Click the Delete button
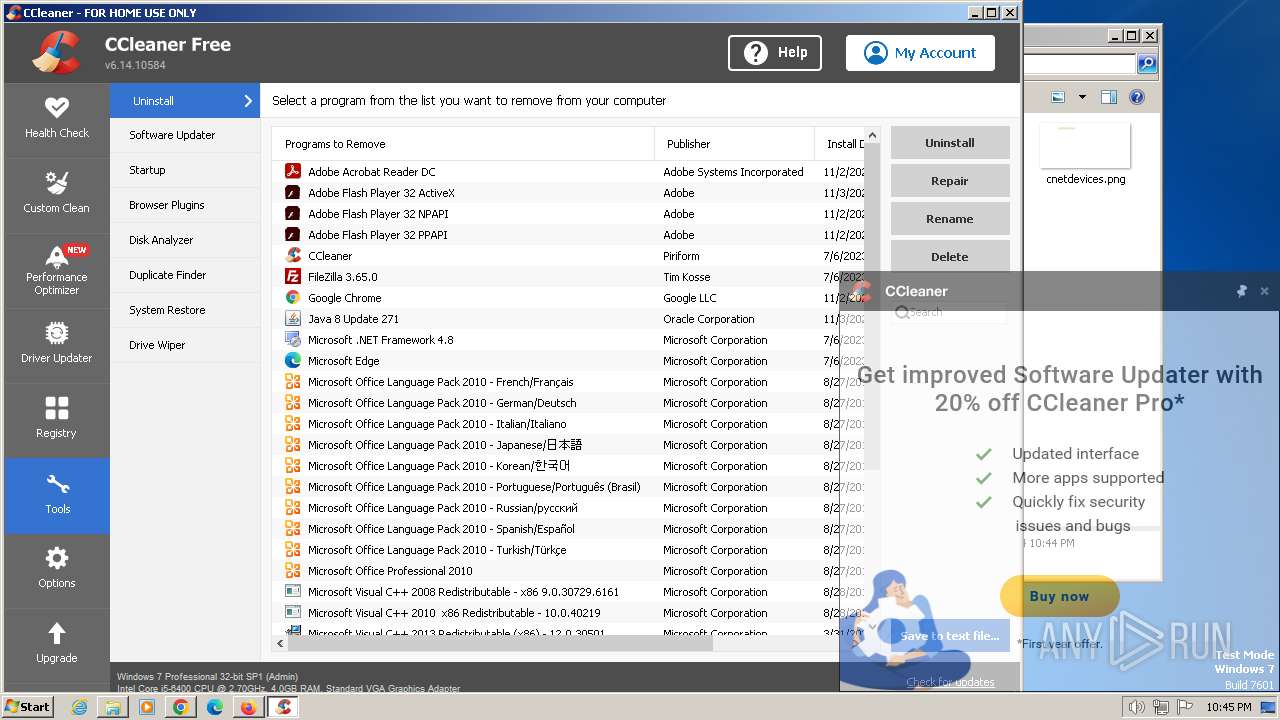 tap(950, 257)
